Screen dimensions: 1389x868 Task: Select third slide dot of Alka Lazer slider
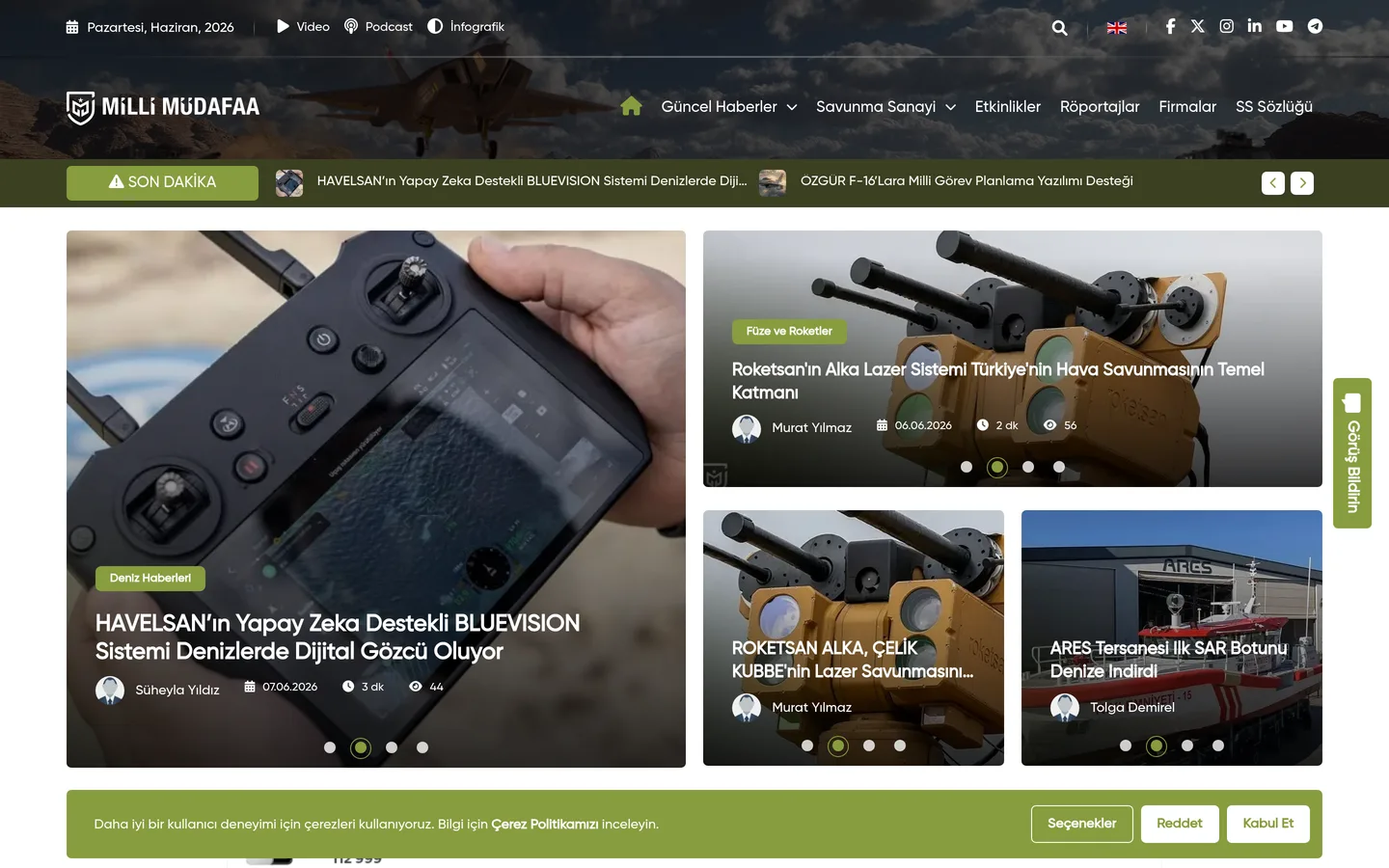[1028, 467]
